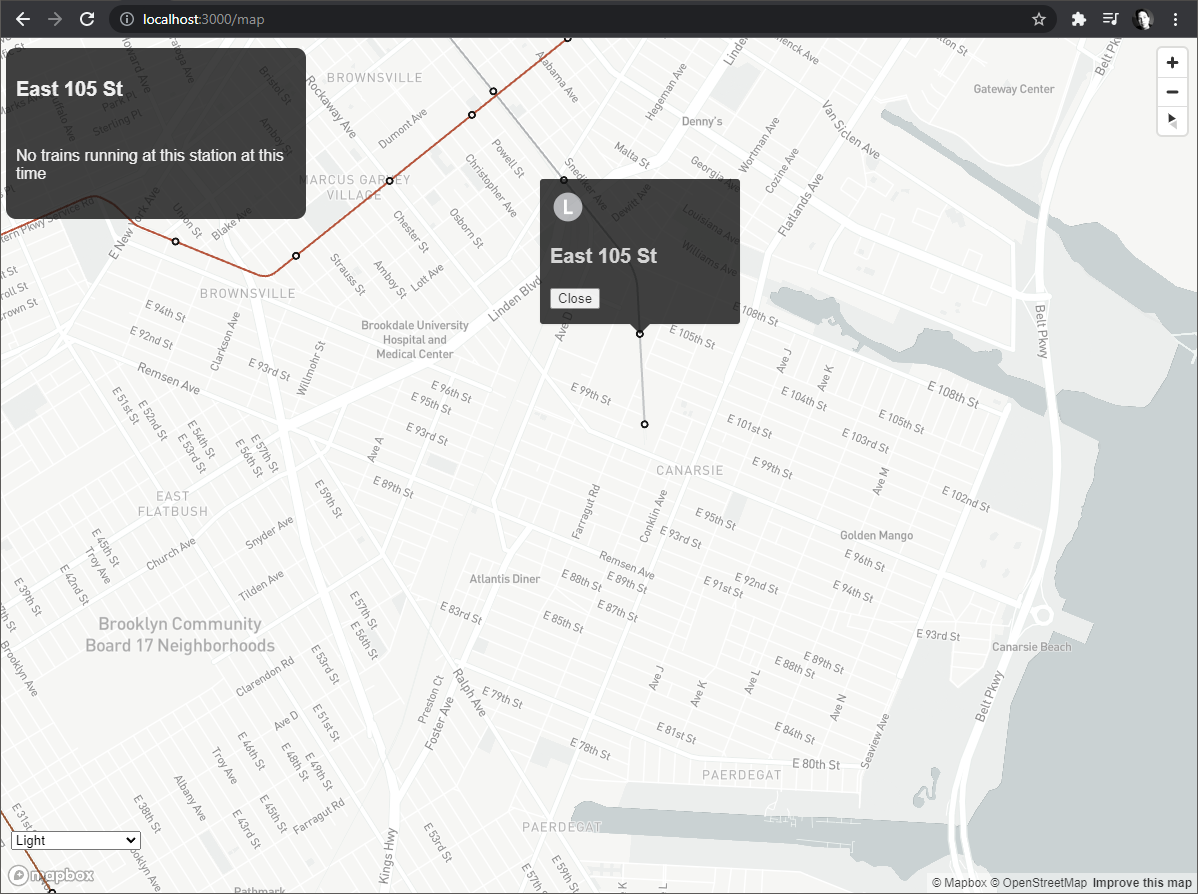This screenshot has height=894, width=1198.
Task: Zoom out with the map minus button
Action: click(x=1172, y=92)
